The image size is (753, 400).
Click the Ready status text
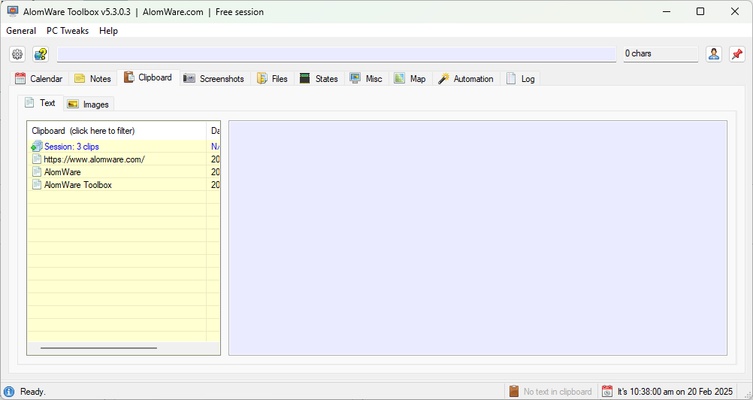(x=33, y=392)
